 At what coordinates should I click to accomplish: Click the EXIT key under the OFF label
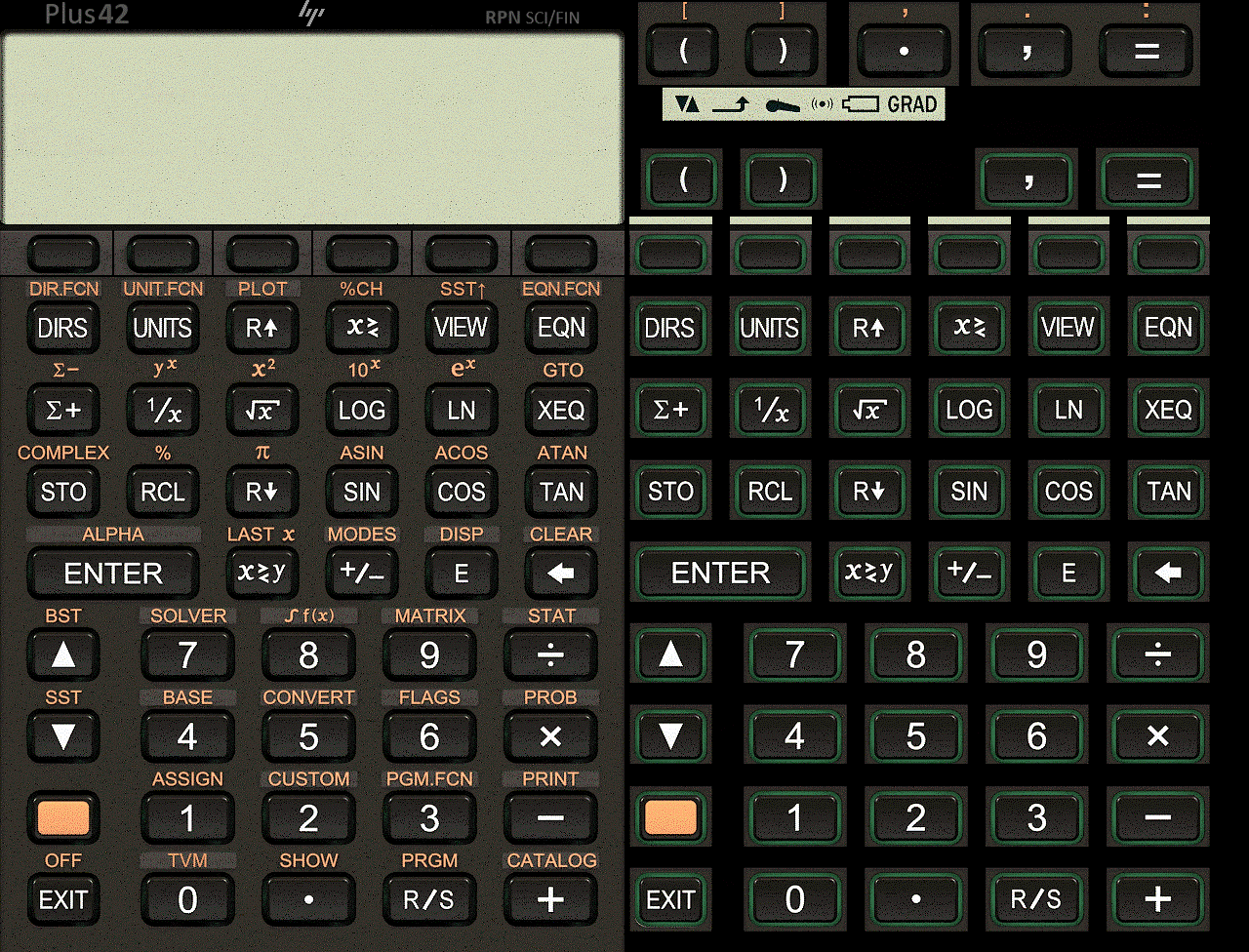(63, 899)
